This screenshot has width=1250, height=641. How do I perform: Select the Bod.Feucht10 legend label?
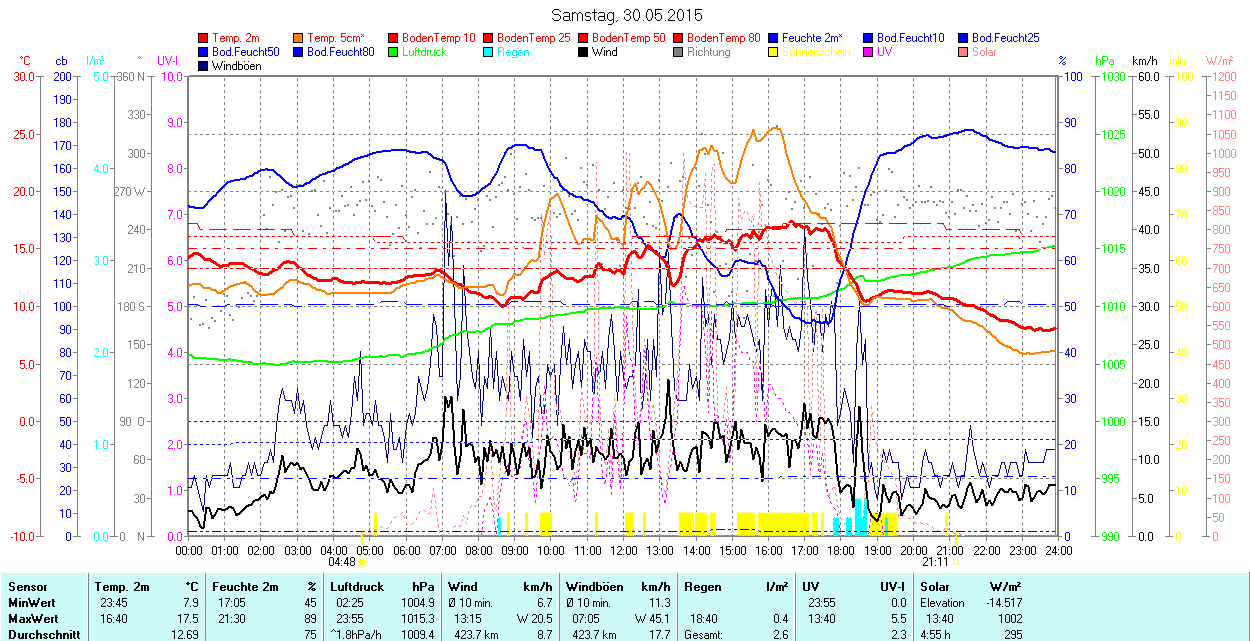[x=913, y=38]
